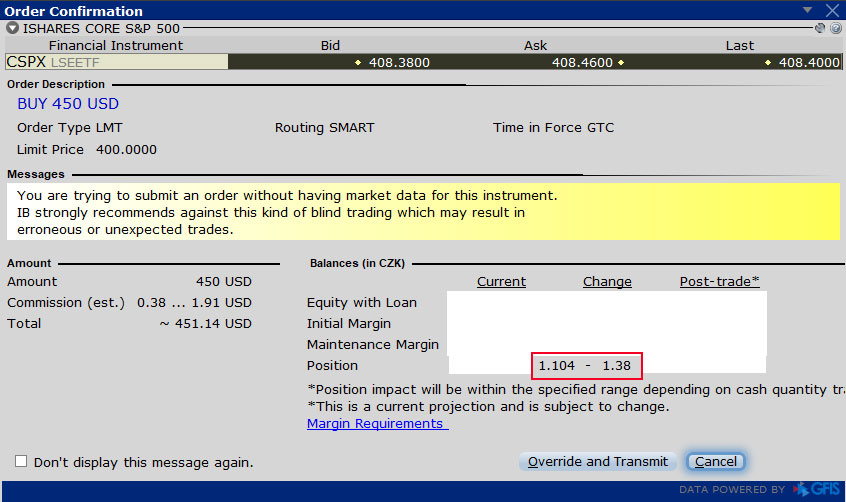Click the Current column header
The image size is (846, 502).
pos(501,282)
